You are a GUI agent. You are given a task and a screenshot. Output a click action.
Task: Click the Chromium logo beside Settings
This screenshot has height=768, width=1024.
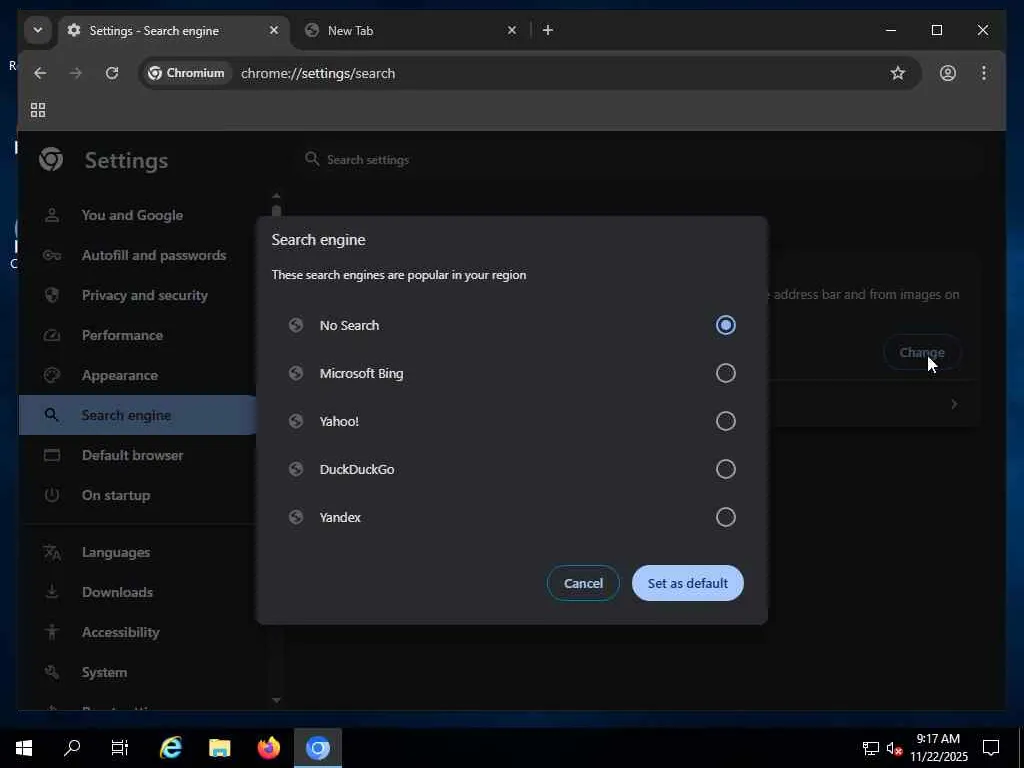[50, 159]
